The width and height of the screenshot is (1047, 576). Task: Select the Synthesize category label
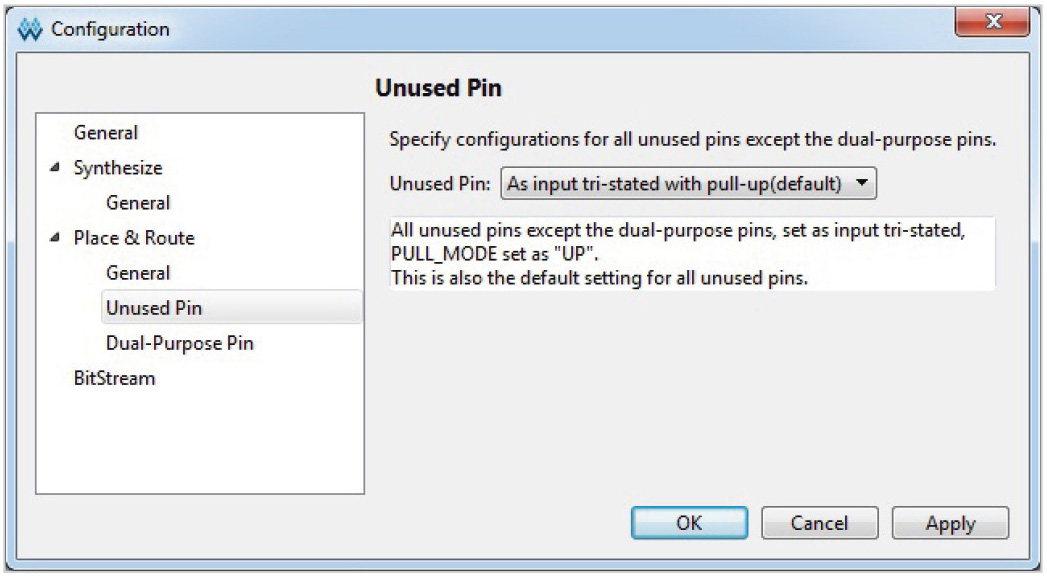tap(118, 168)
